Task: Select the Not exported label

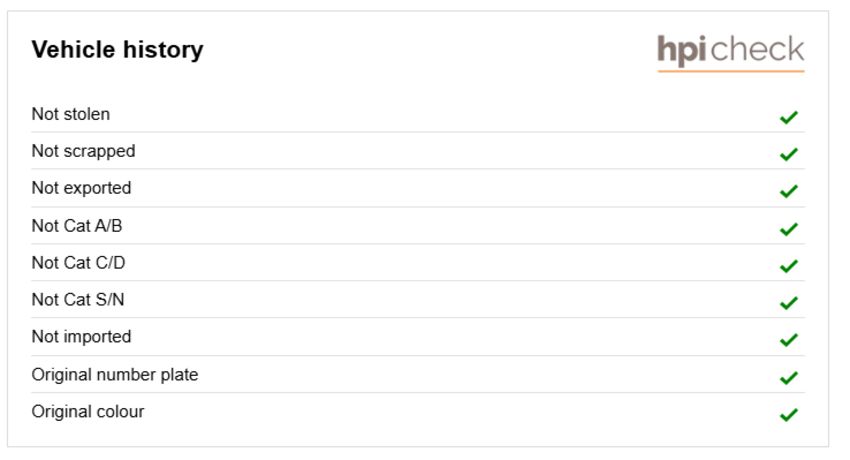Action: coord(81,189)
